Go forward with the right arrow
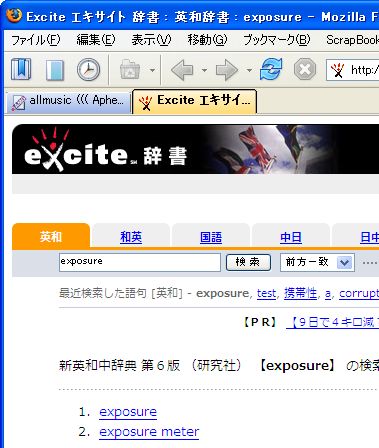Viewport: 379px width, 448px height. point(227,70)
